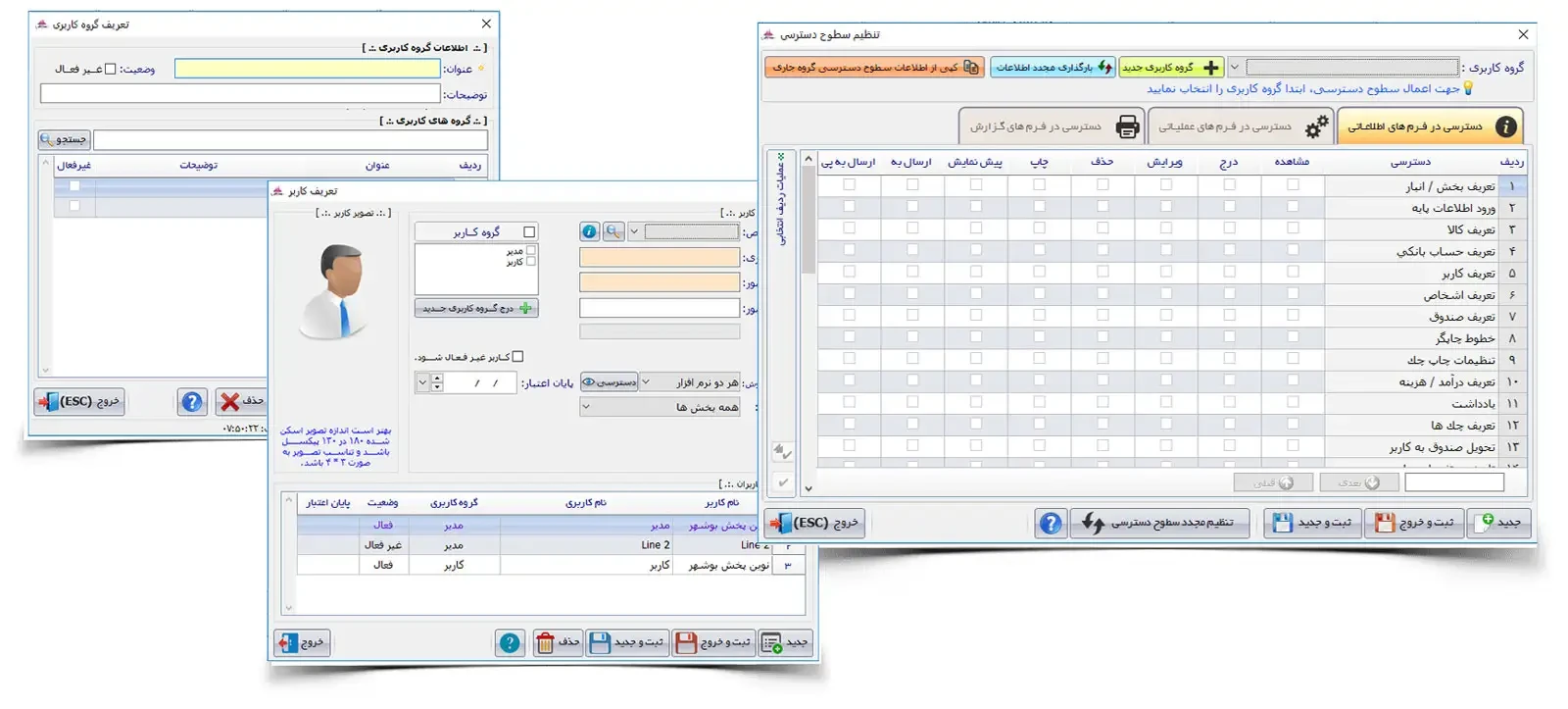Open the گروه کاربری dropdown in access window

pos(1235,68)
